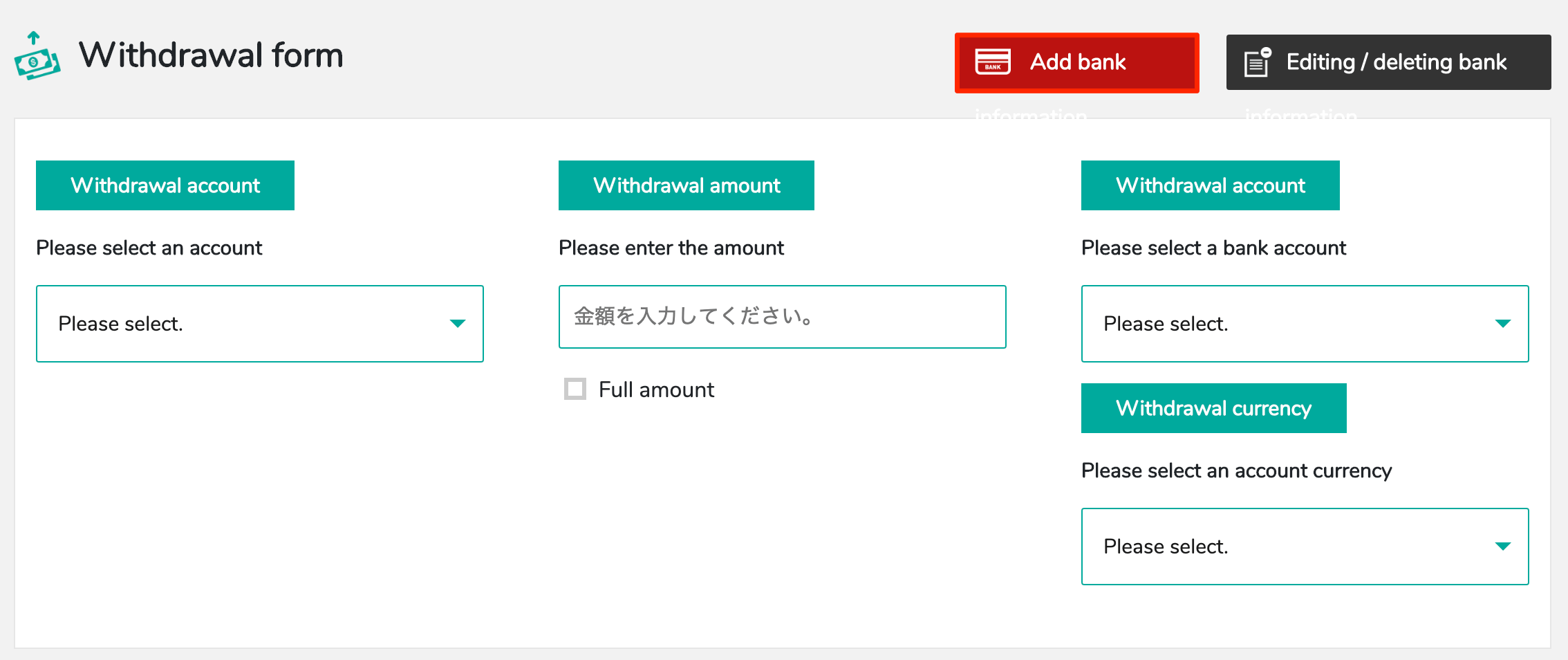Click the Withdrawal currency header tab
The height and width of the screenshot is (660, 1568).
pyautogui.click(x=1213, y=408)
